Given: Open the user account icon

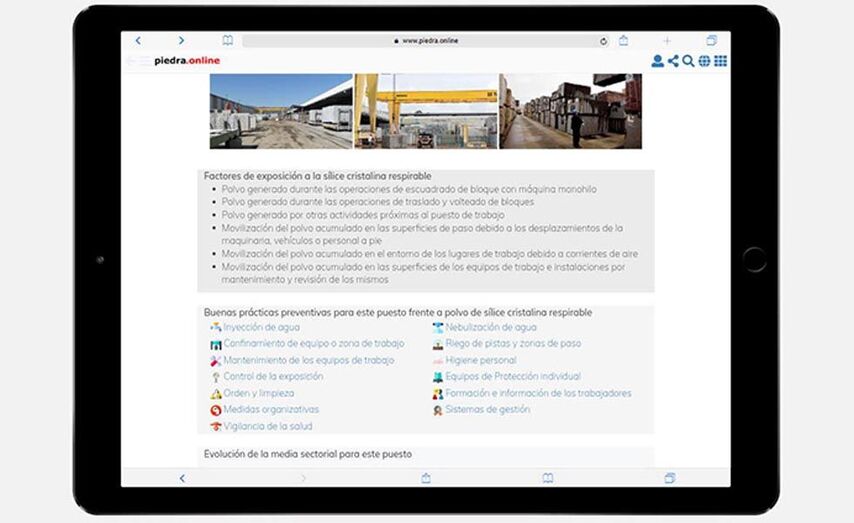Looking at the screenshot, I should (x=657, y=61).
